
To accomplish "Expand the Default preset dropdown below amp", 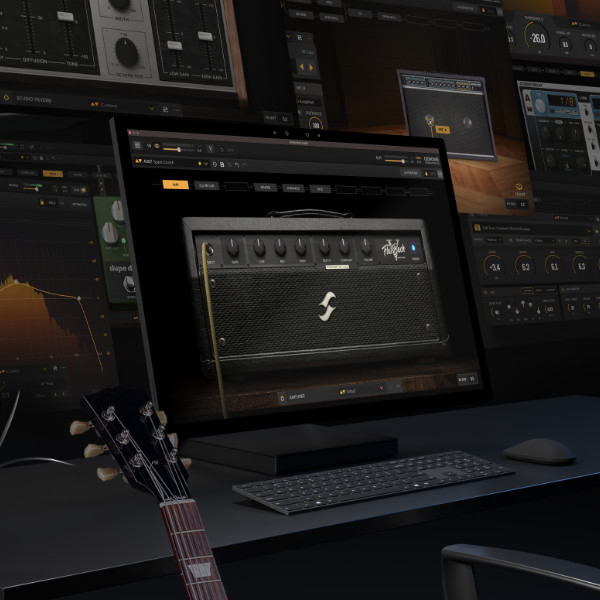I will 381,388.
